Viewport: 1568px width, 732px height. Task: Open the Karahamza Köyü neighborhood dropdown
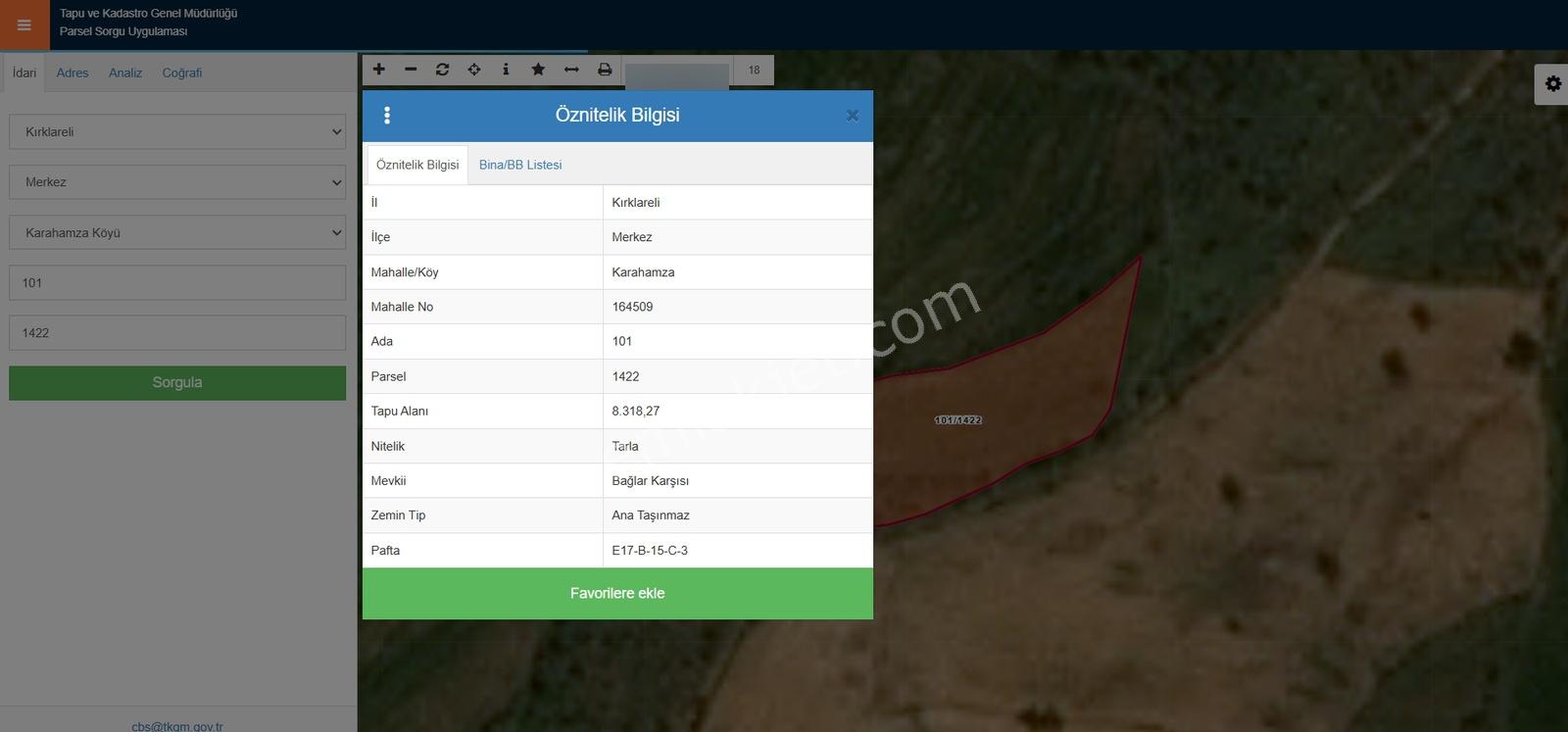(177, 233)
